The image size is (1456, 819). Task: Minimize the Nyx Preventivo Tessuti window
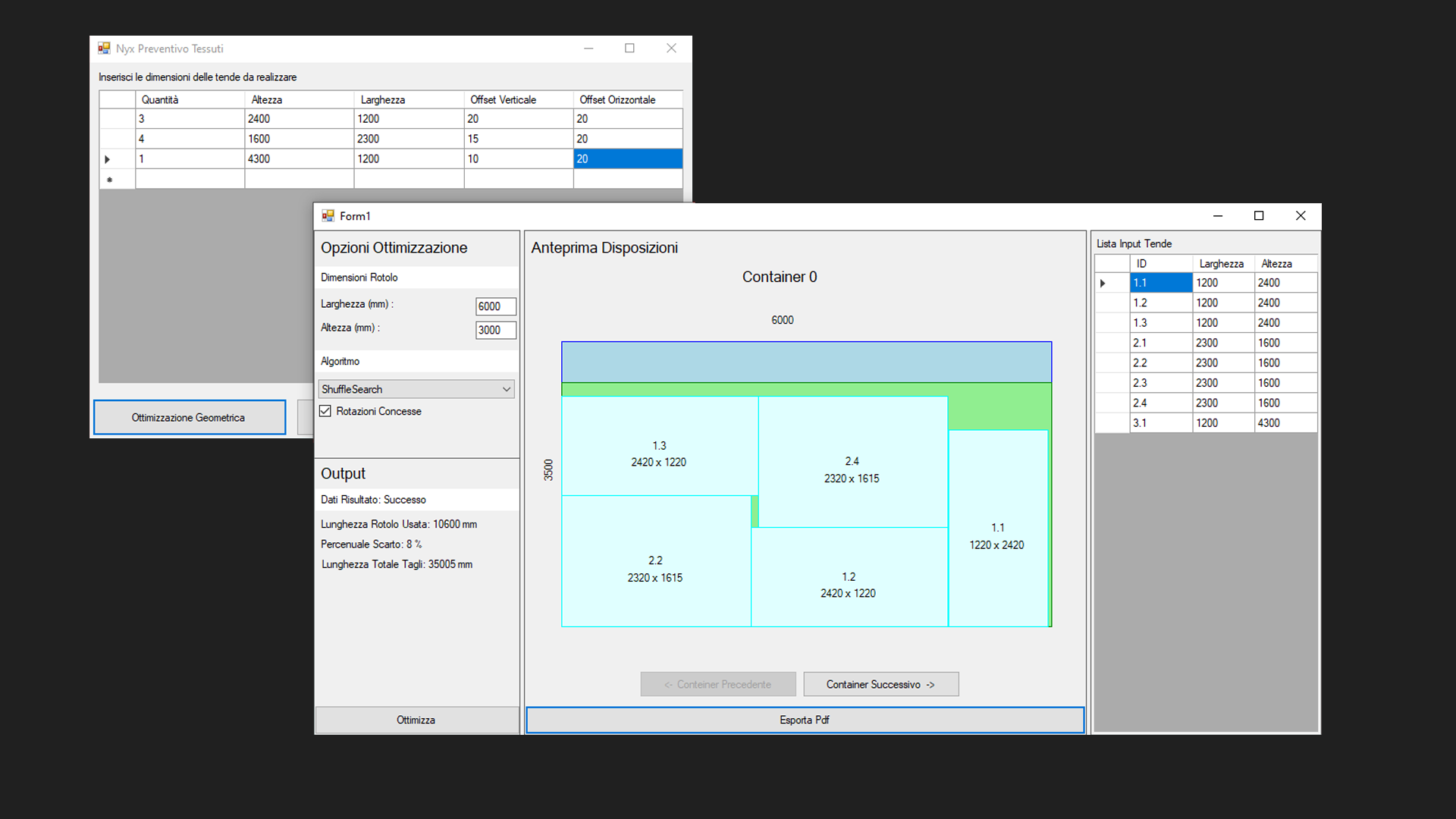click(588, 49)
